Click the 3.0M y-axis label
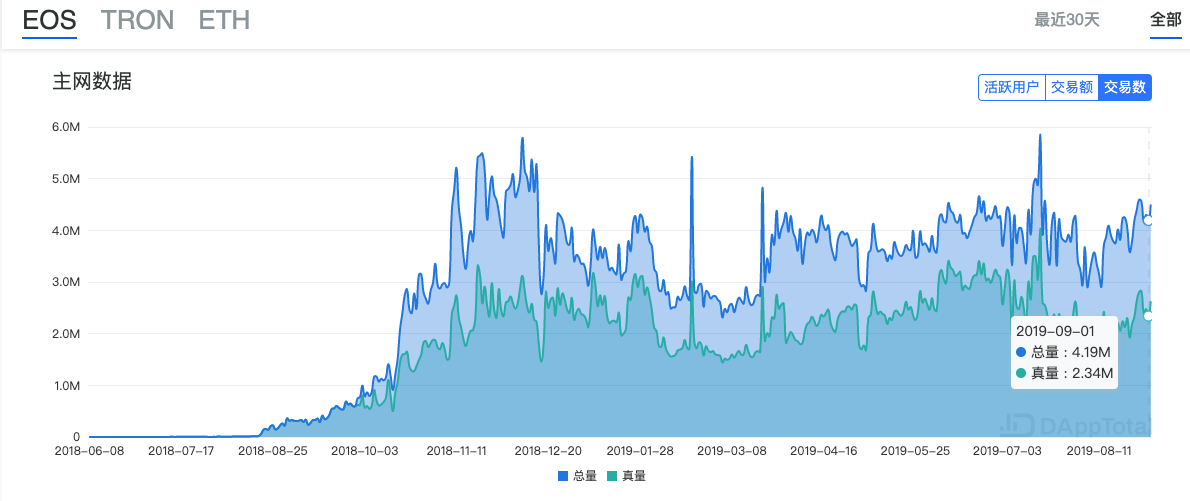The height and width of the screenshot is (501, 1190). [66, 282]
